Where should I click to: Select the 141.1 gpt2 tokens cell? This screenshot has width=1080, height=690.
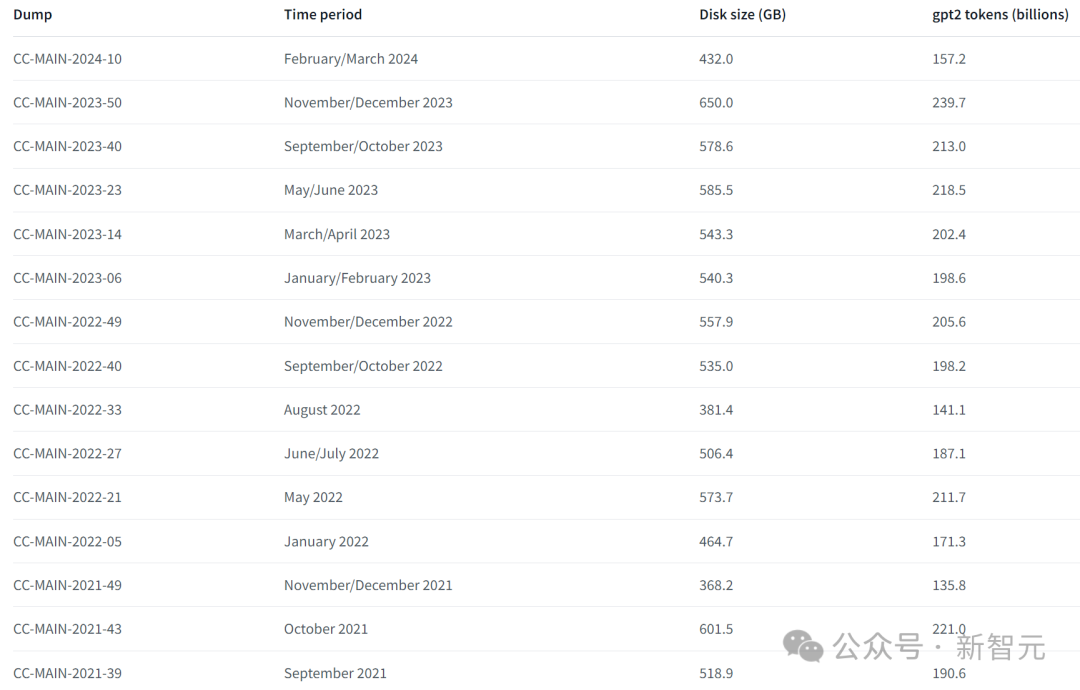point(948,410)
